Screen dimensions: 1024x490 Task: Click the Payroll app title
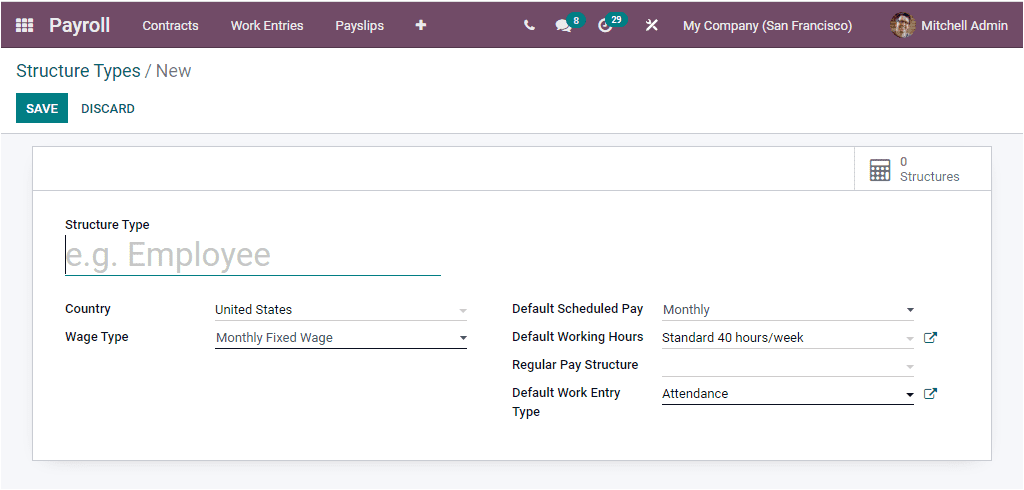80,25
